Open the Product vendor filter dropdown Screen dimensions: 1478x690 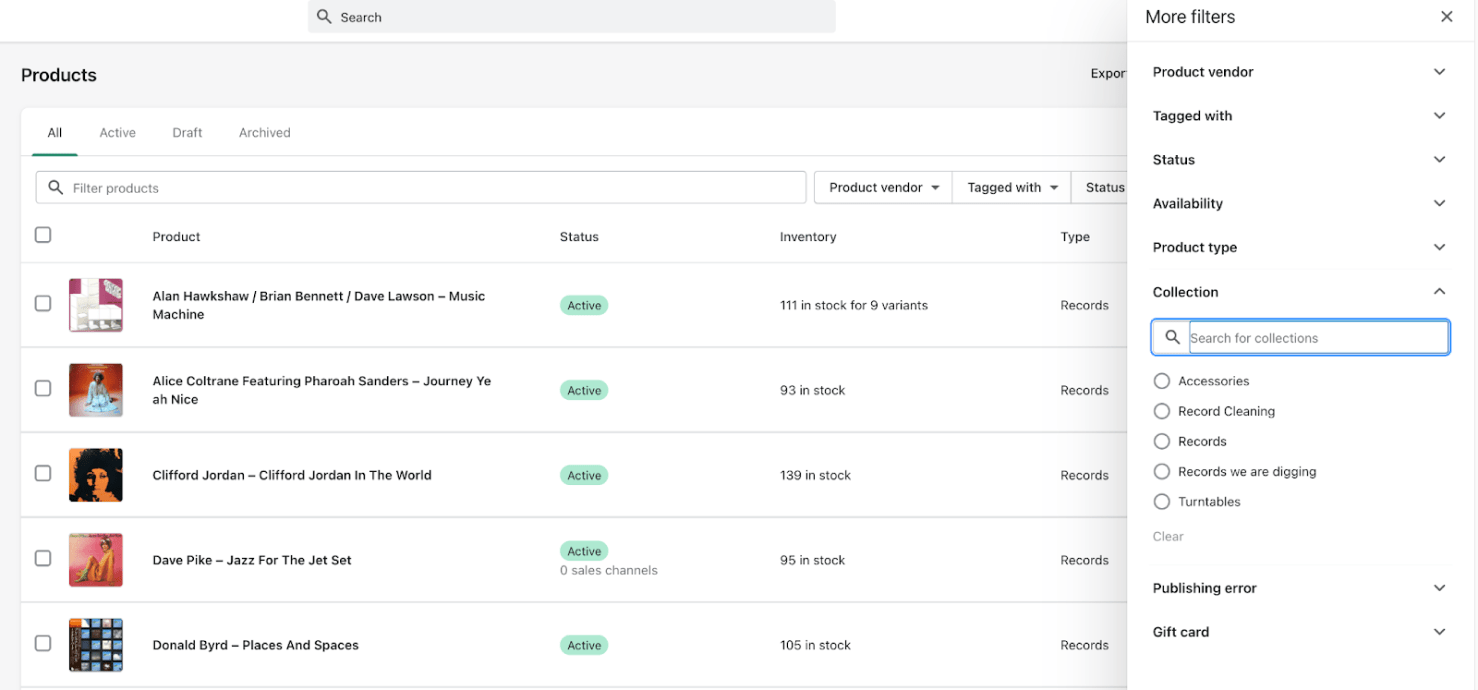(881, 187)
